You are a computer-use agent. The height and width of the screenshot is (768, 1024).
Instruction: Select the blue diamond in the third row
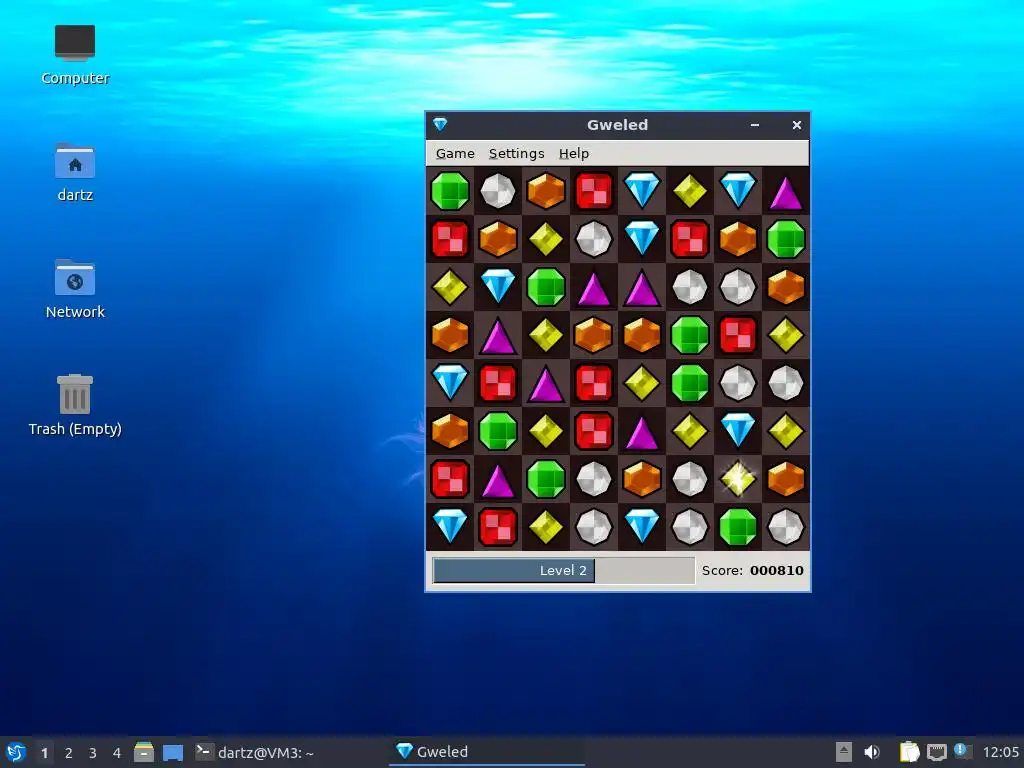(498, 286)
